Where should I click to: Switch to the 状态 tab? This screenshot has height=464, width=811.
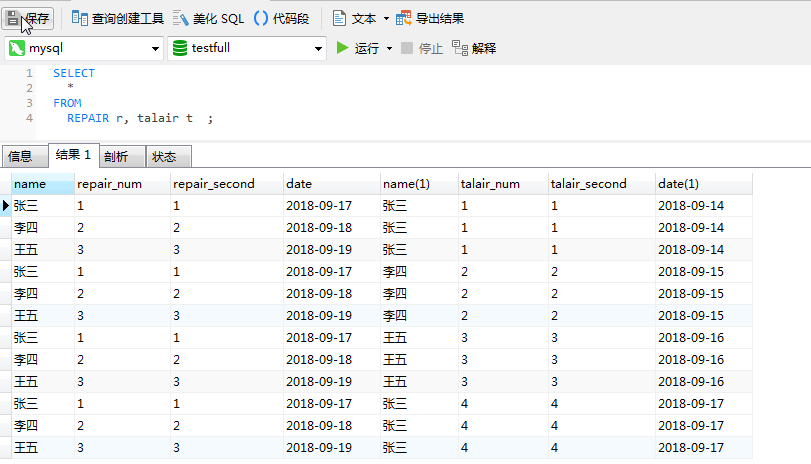[x=169, y=156]
